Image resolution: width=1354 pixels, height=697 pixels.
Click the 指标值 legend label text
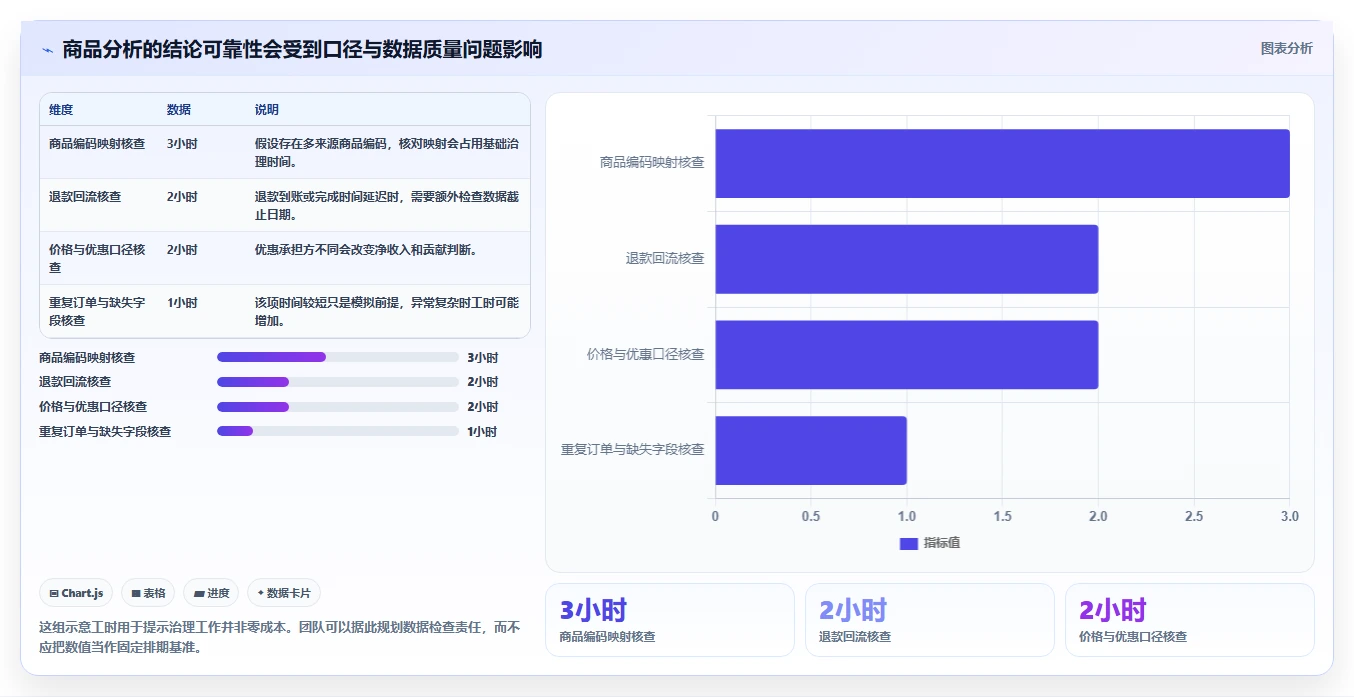942,543
